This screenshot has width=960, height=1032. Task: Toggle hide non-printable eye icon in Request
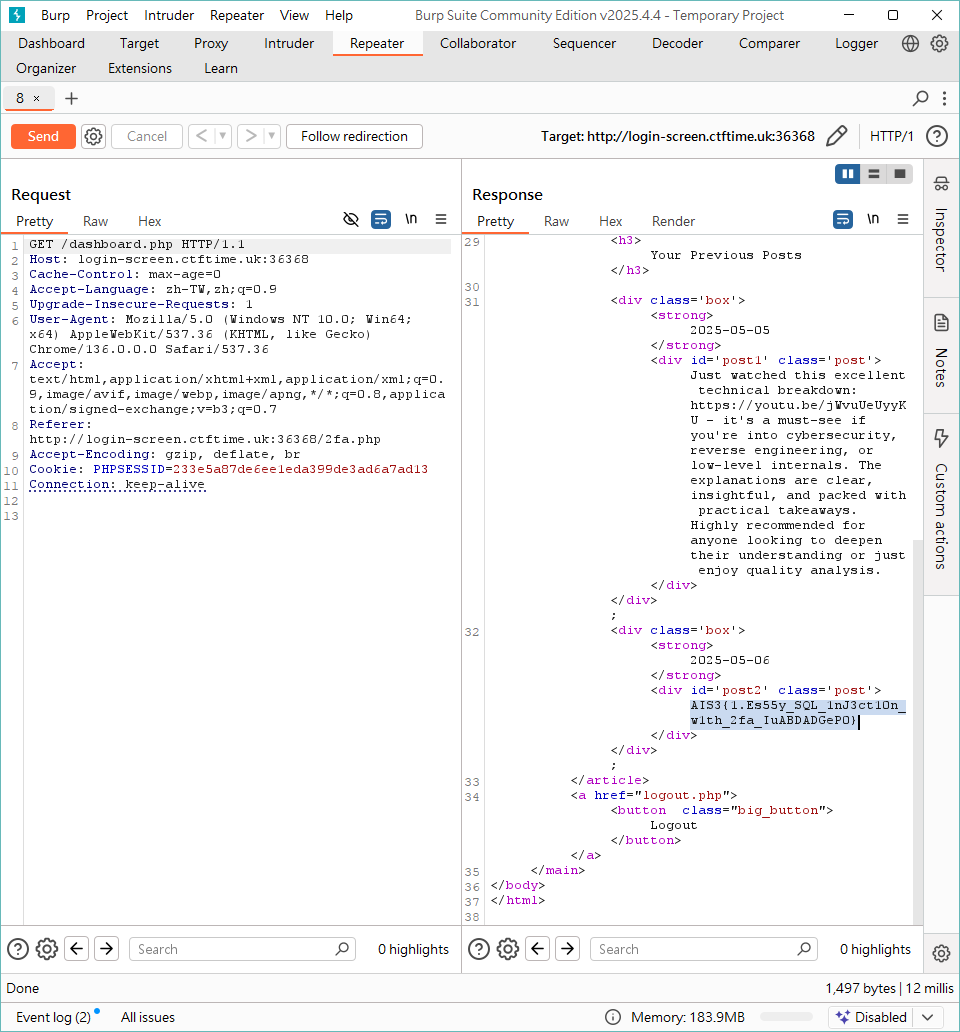351,219
